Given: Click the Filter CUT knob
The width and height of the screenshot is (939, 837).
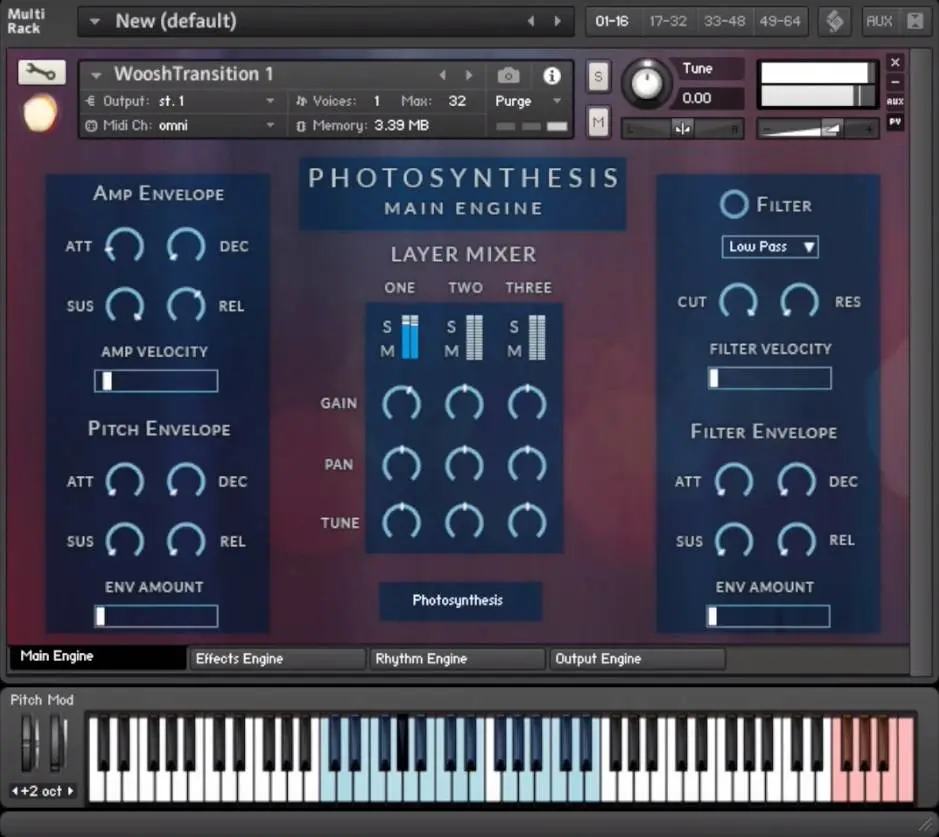Looking at the screenshot, I should point(738,301).
